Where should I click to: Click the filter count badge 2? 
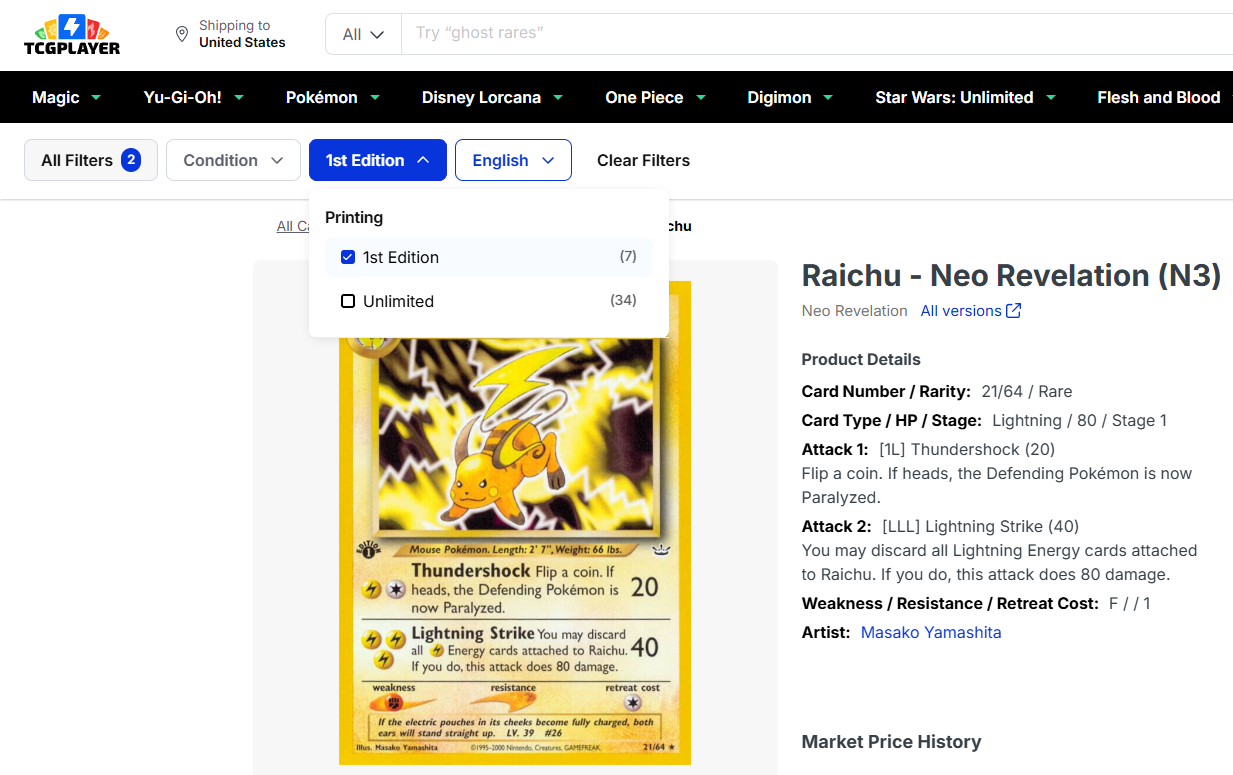(131, 160)
